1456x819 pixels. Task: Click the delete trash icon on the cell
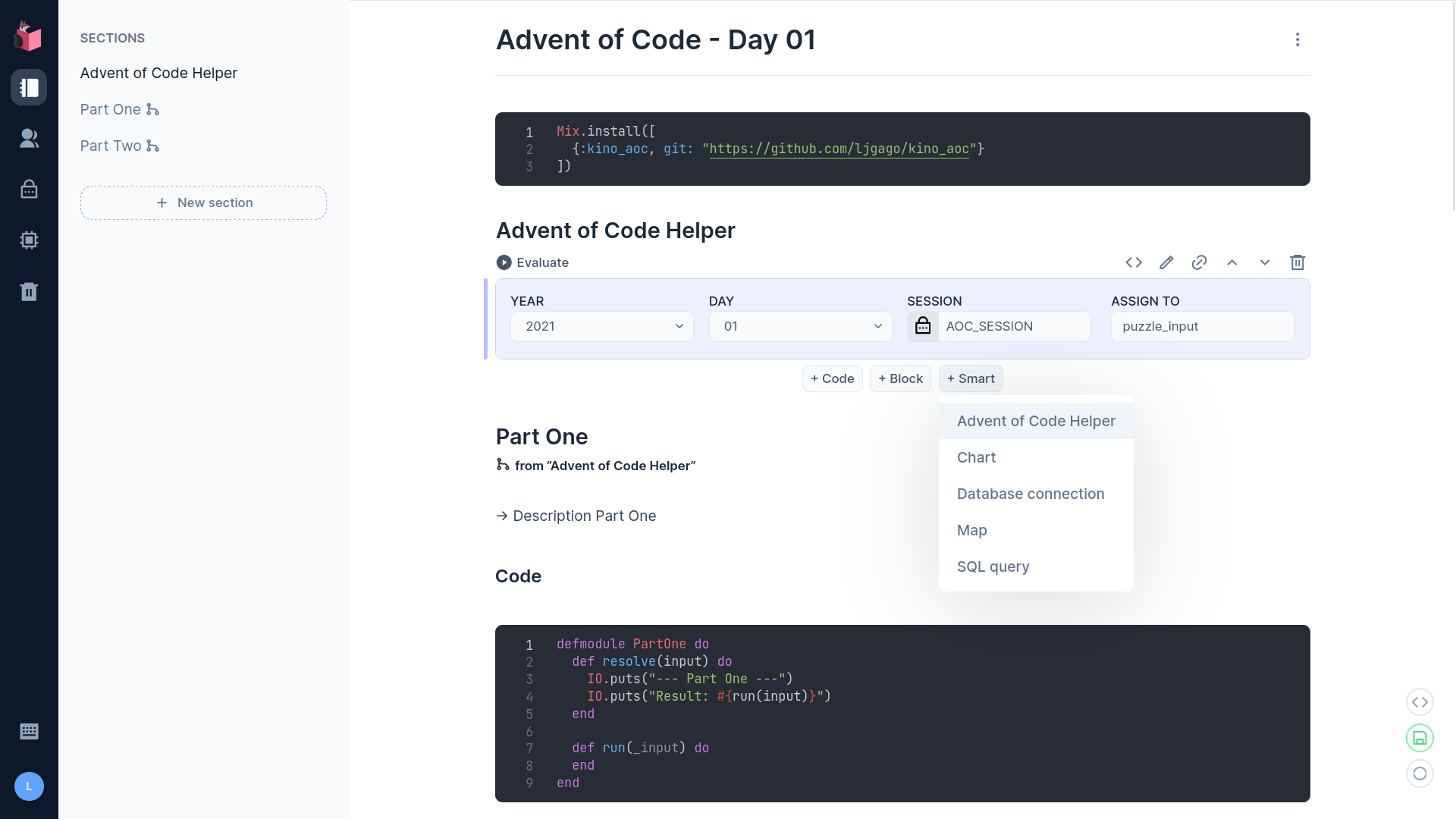[1297, 262]
